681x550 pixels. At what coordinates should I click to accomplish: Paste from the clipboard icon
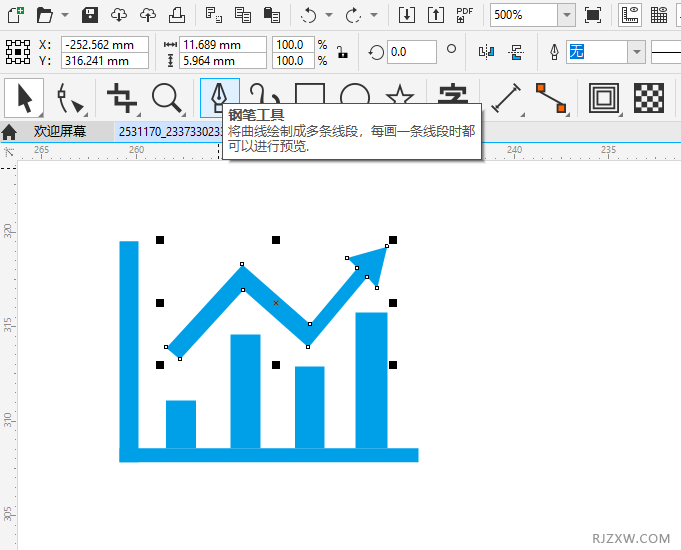272,15
